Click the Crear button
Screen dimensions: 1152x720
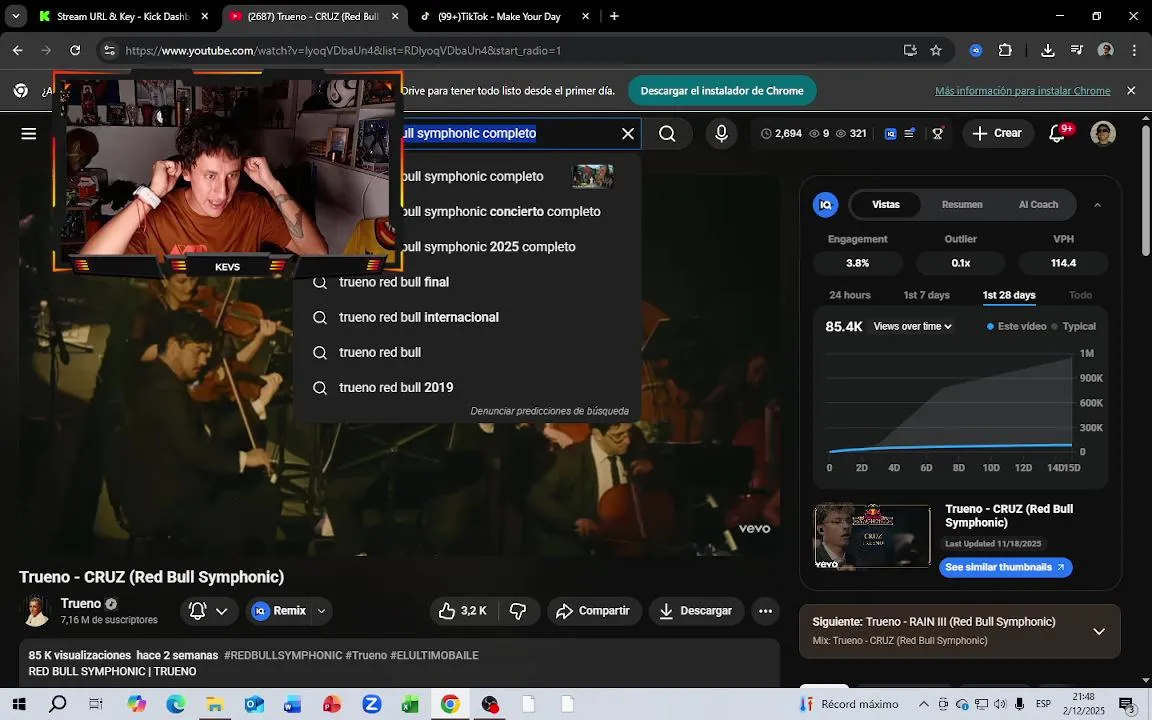tap(997, 134)
